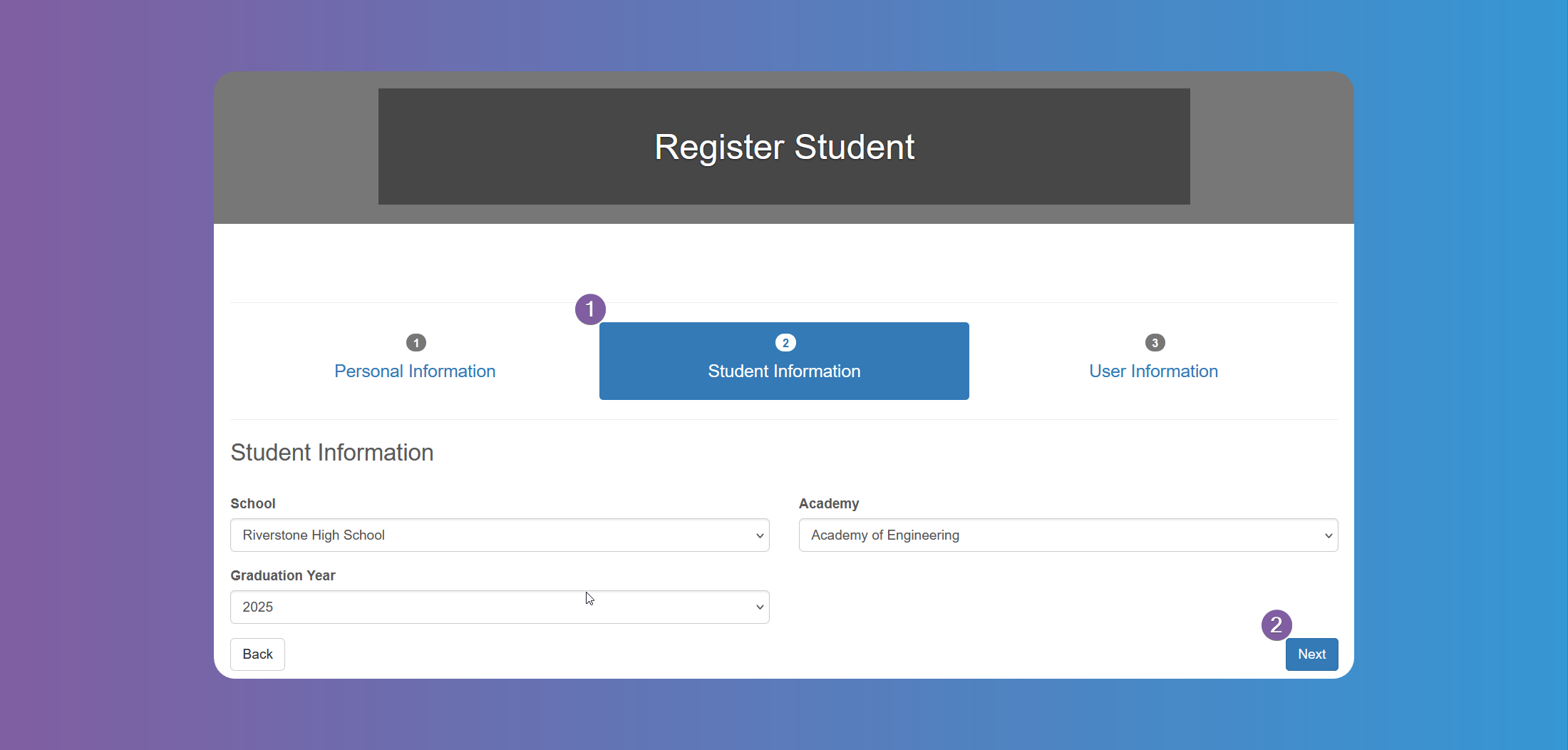The width and height of the screenshot is (1568, 750).
Task: Switch to the User Information step
Action: (1152, 371)
